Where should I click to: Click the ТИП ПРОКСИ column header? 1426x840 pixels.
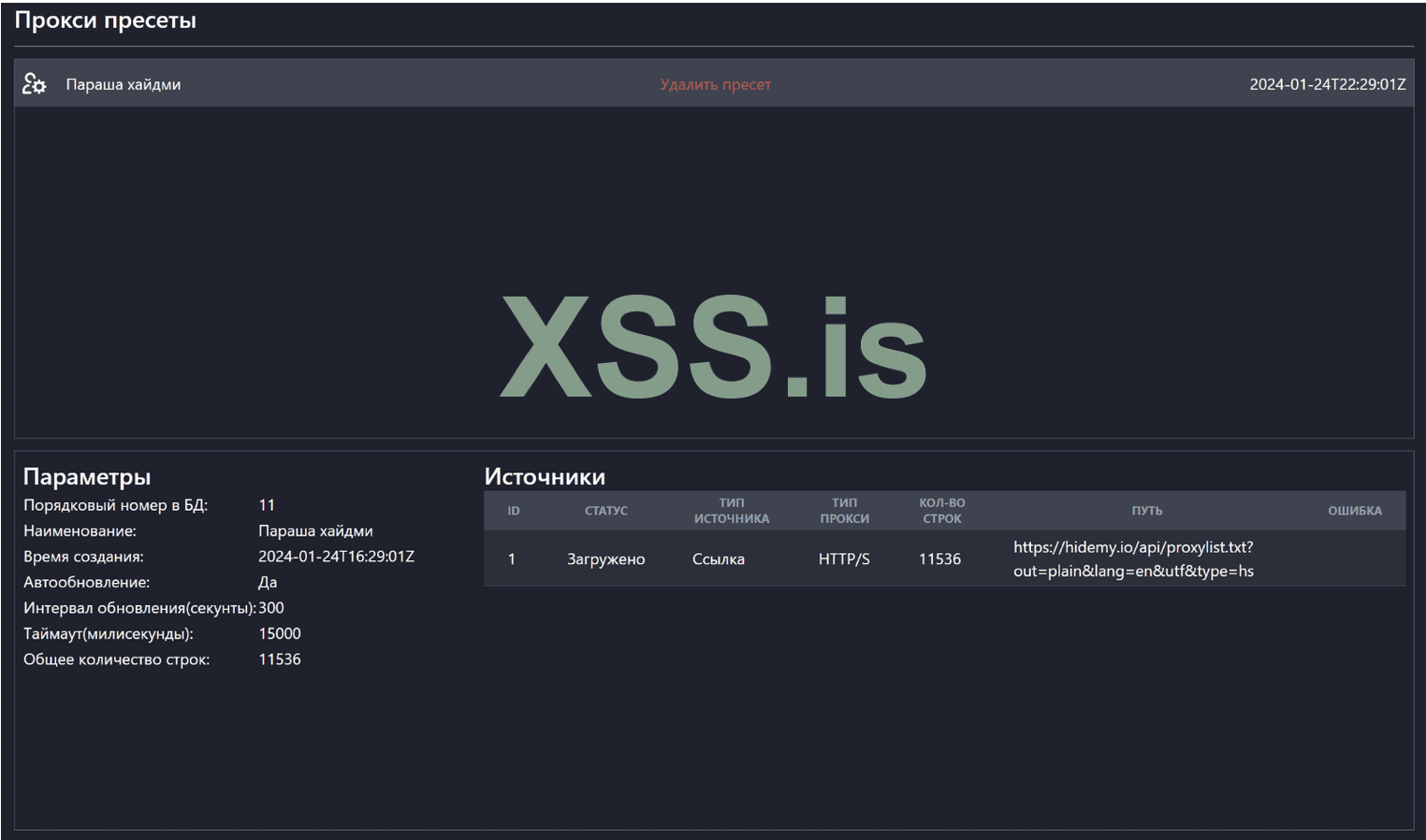[845, 511]
